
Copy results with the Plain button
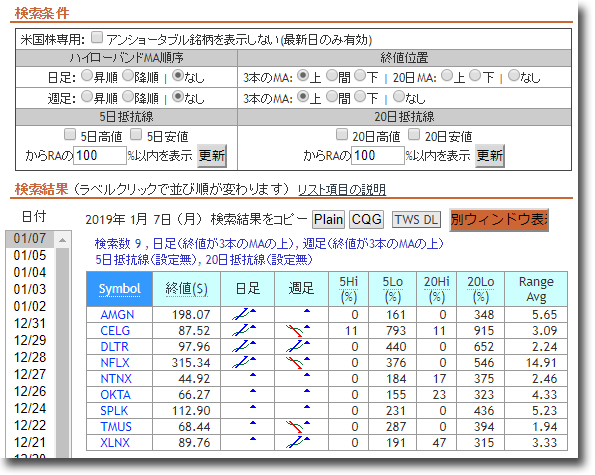pyautogui.click(x=328, y=219)
